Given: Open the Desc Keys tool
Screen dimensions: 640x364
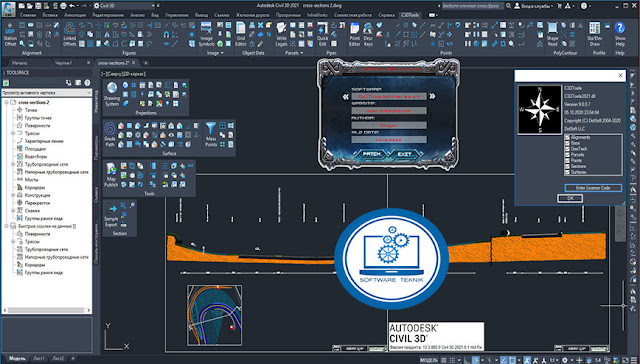Looking at the screenshot, I should 368,34.
